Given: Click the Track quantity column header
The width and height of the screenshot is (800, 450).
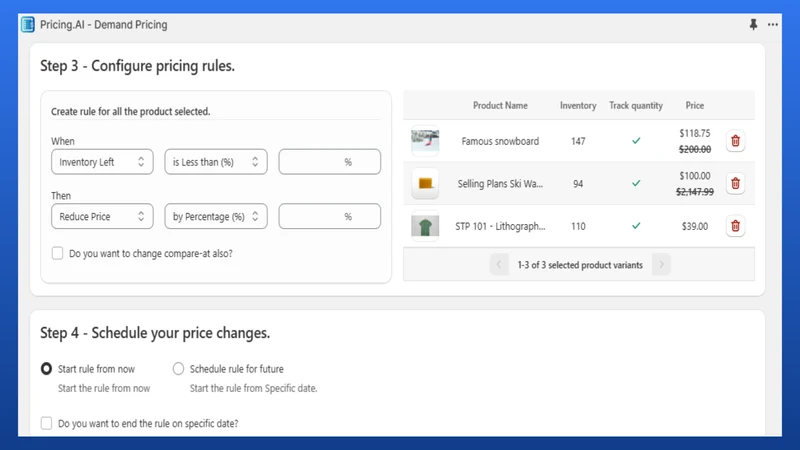Looking at the screenshot, I should (636, 105).
